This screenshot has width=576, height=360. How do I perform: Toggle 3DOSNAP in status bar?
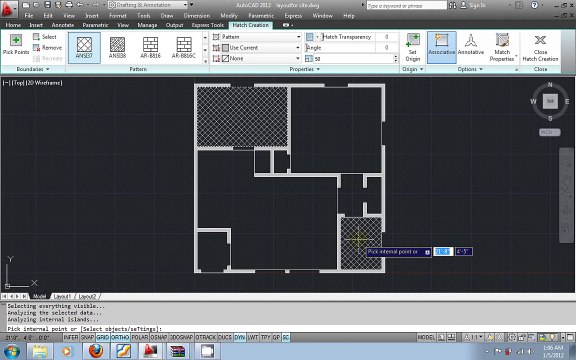point(181,337)
